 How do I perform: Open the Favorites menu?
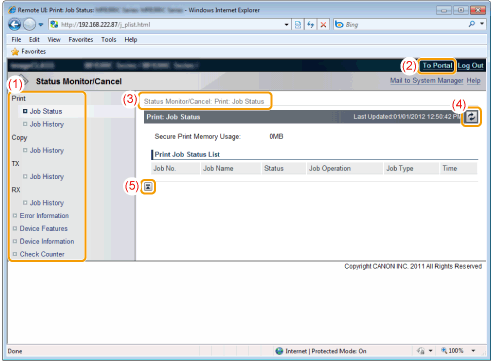(81, 40)
